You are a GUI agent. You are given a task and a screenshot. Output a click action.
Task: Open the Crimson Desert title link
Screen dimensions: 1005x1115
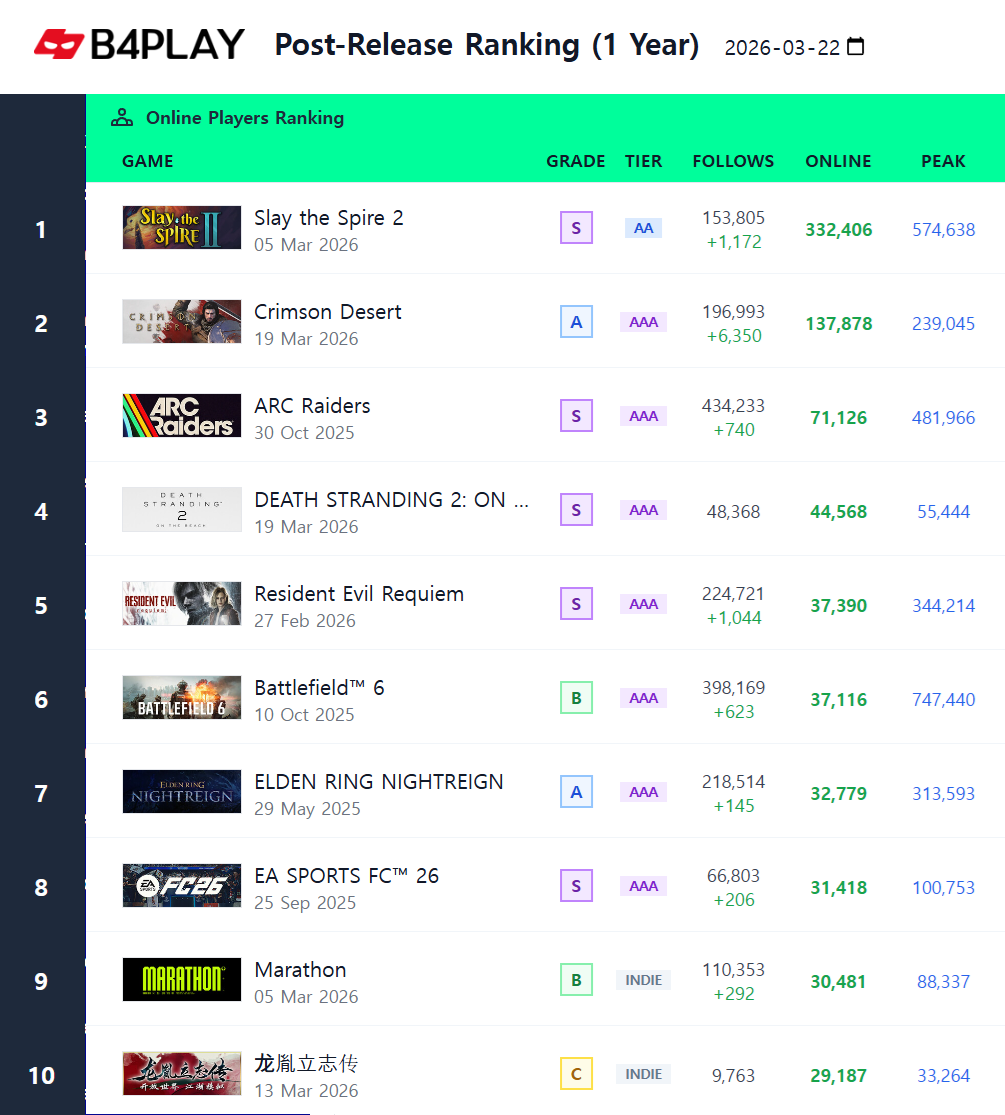coord(328,311)
